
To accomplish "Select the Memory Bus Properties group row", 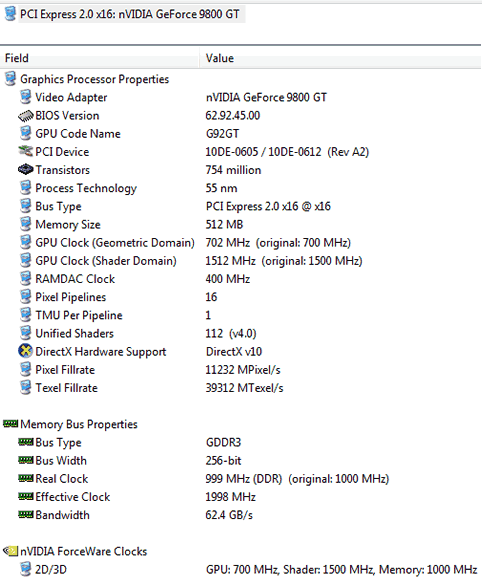I will click(x=79, y=424).
